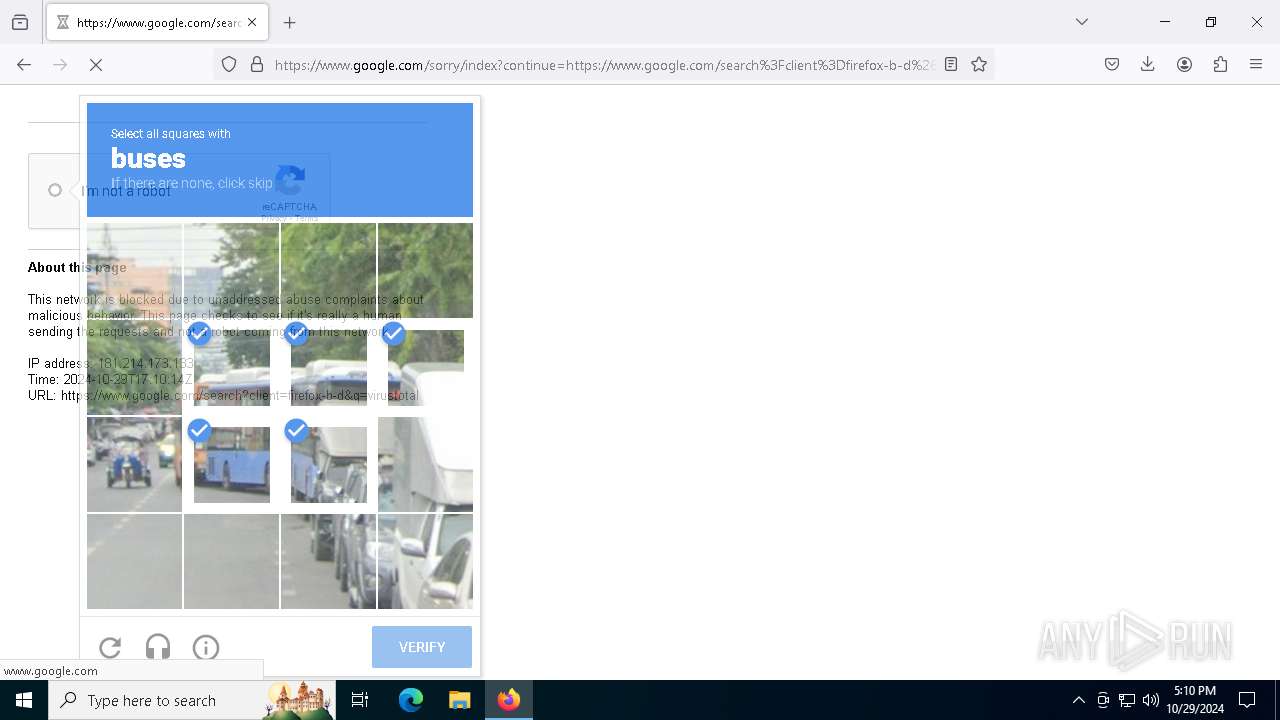Launch Microsoft Edge from taskbar
The width and height of the screenshot is (1280, 720).
coord(411,700)
